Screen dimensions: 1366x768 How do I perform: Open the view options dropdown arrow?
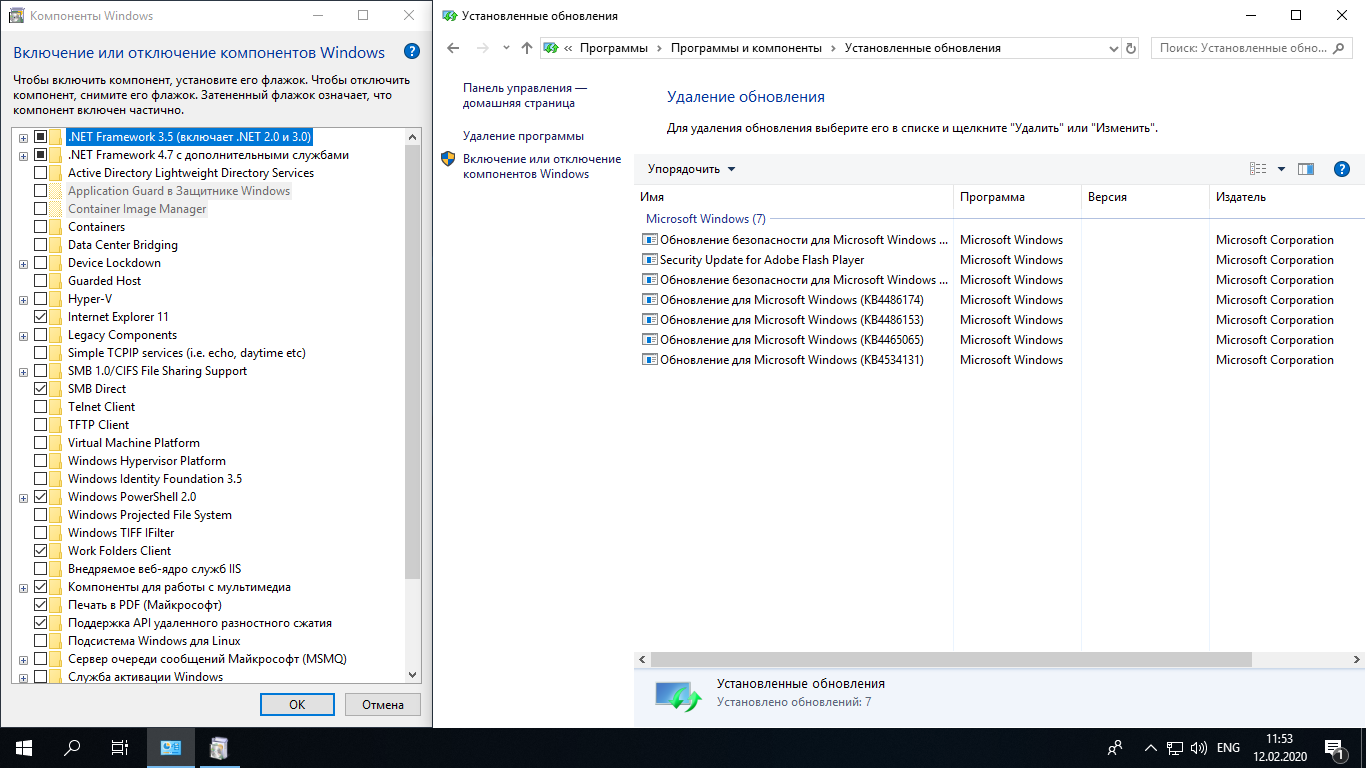click(x=1281, y=169)
